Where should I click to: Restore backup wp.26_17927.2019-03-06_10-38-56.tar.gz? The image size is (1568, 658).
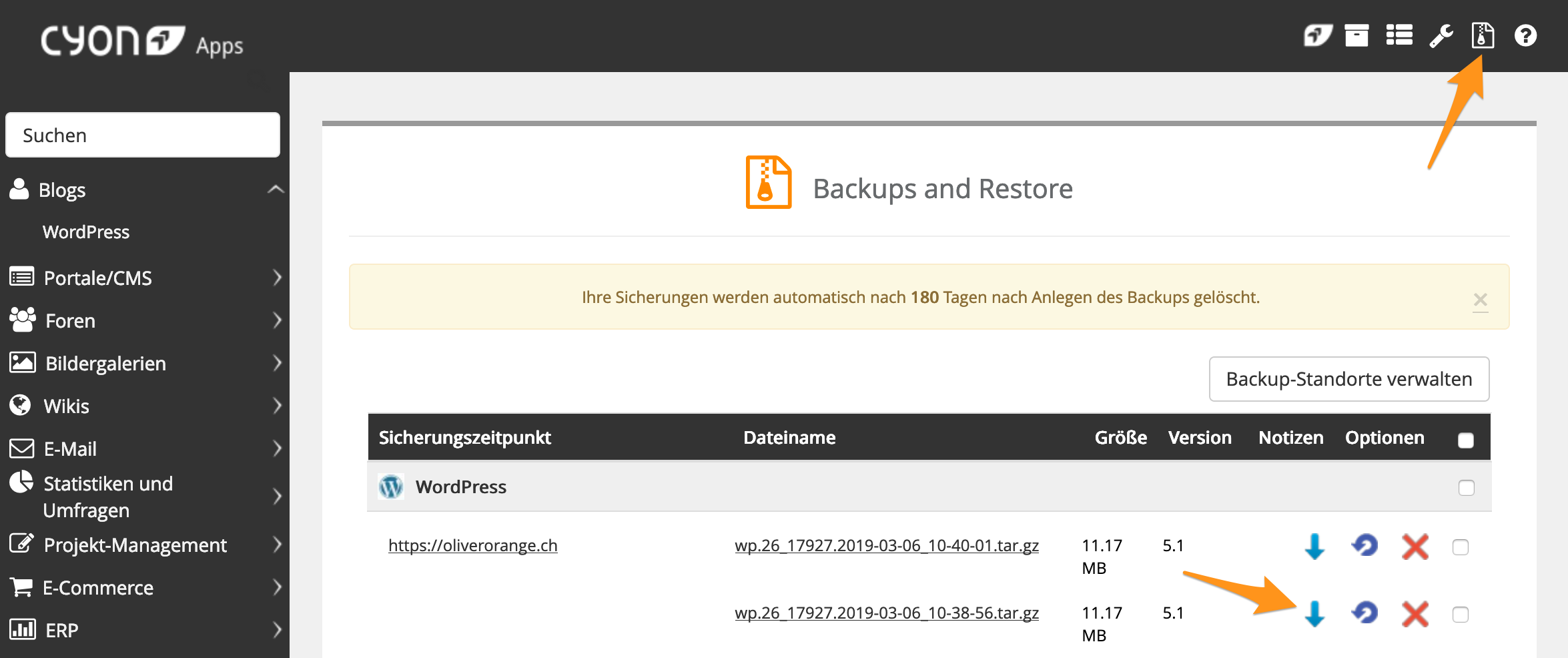[1364, 613]
